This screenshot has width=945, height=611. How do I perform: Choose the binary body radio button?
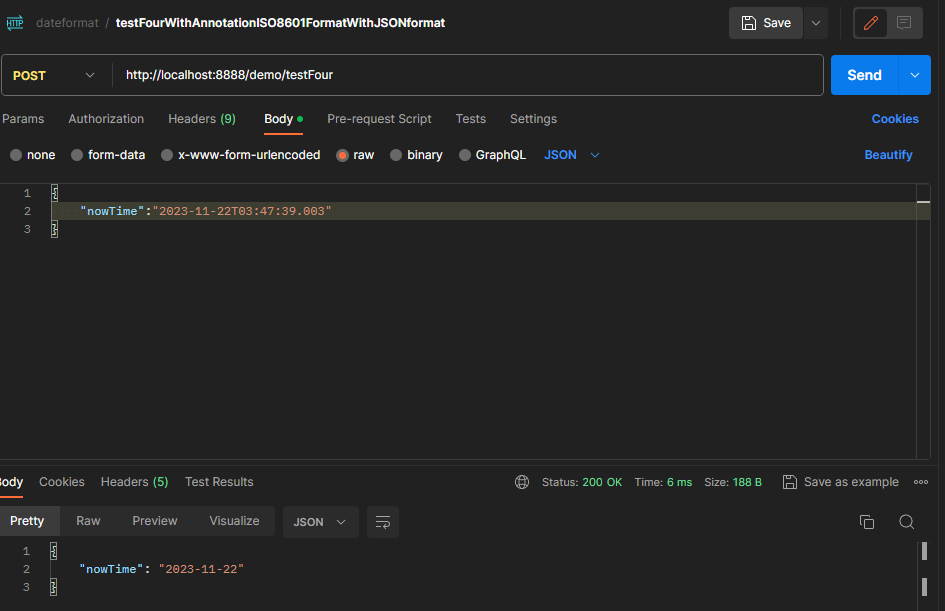396,155
